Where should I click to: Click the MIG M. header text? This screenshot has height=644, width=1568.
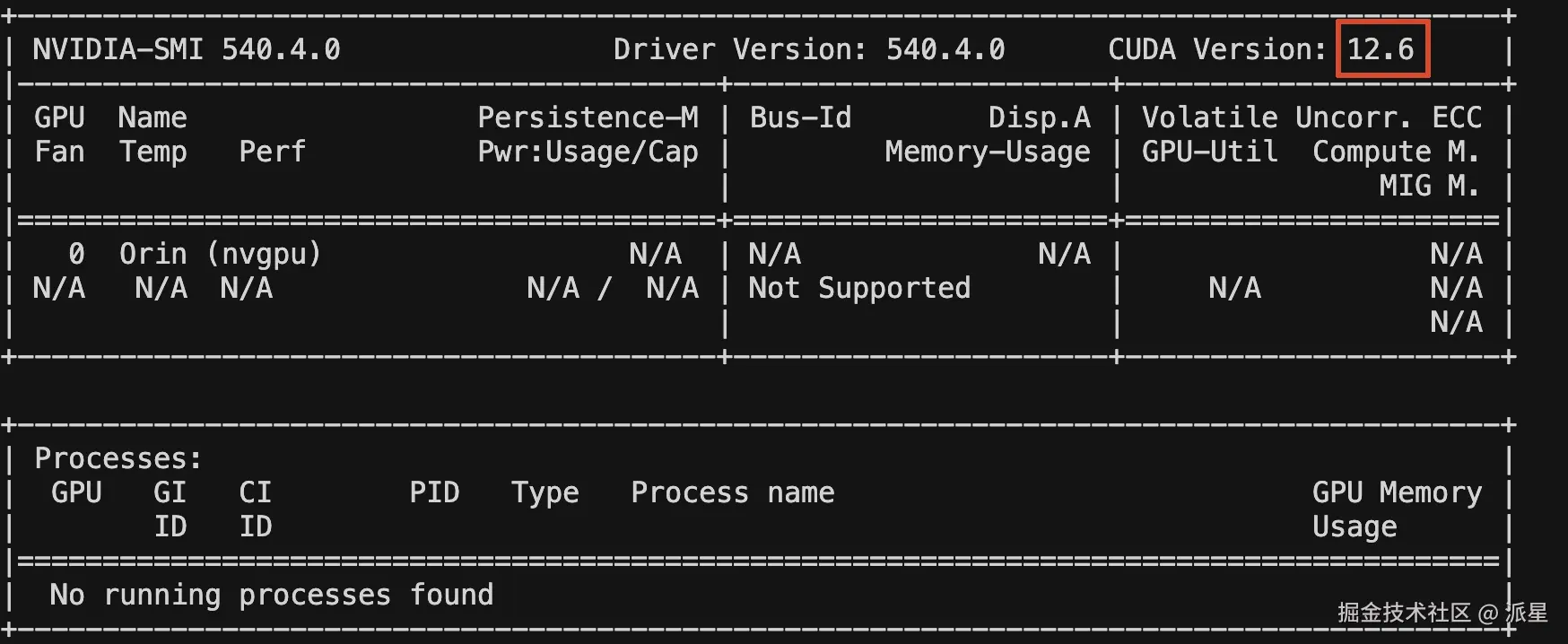click(1429, 186)
